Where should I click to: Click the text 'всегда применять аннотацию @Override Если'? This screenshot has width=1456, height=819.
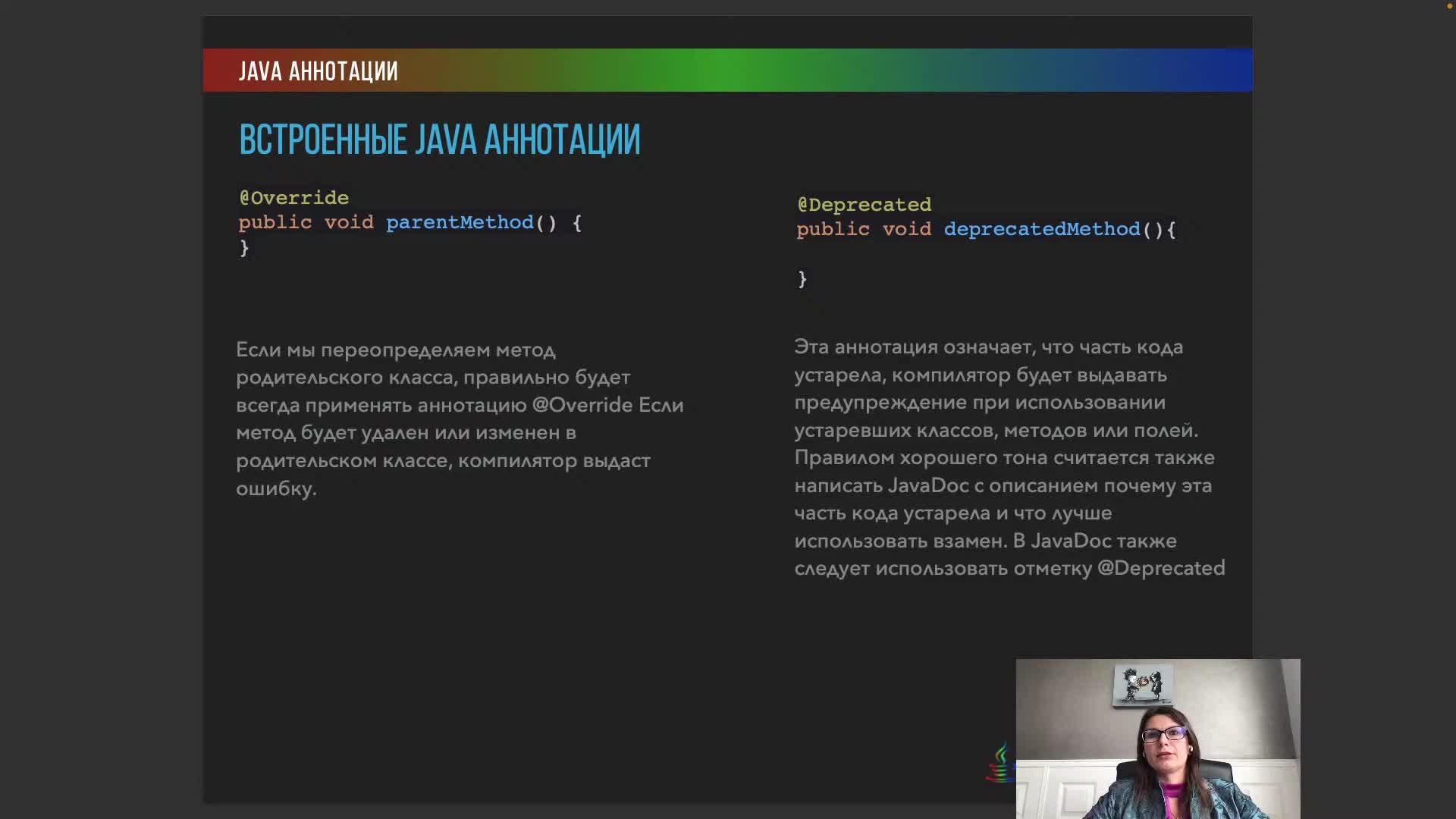[460, 405]
